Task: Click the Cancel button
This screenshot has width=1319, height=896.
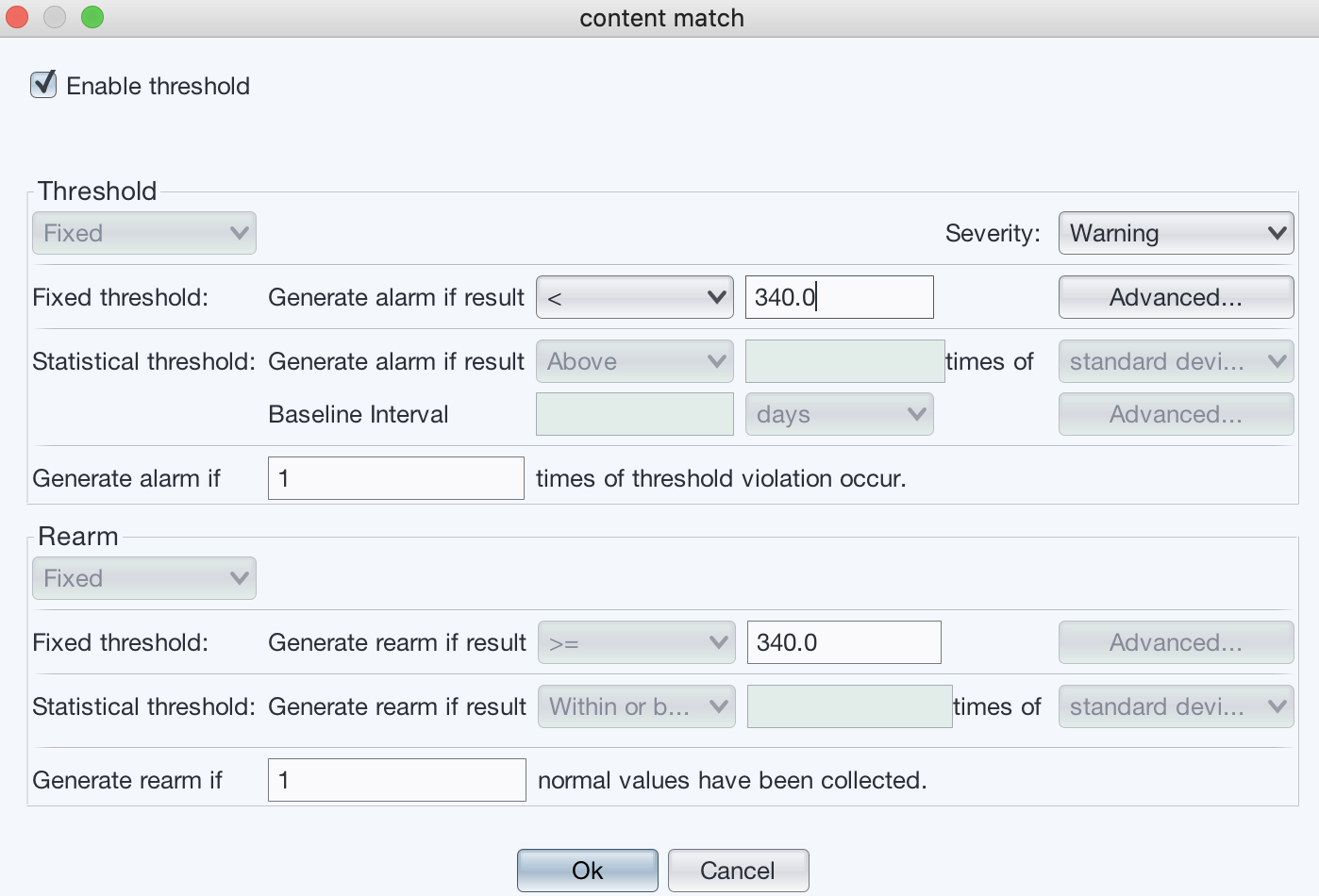Action: click(738, 871)
